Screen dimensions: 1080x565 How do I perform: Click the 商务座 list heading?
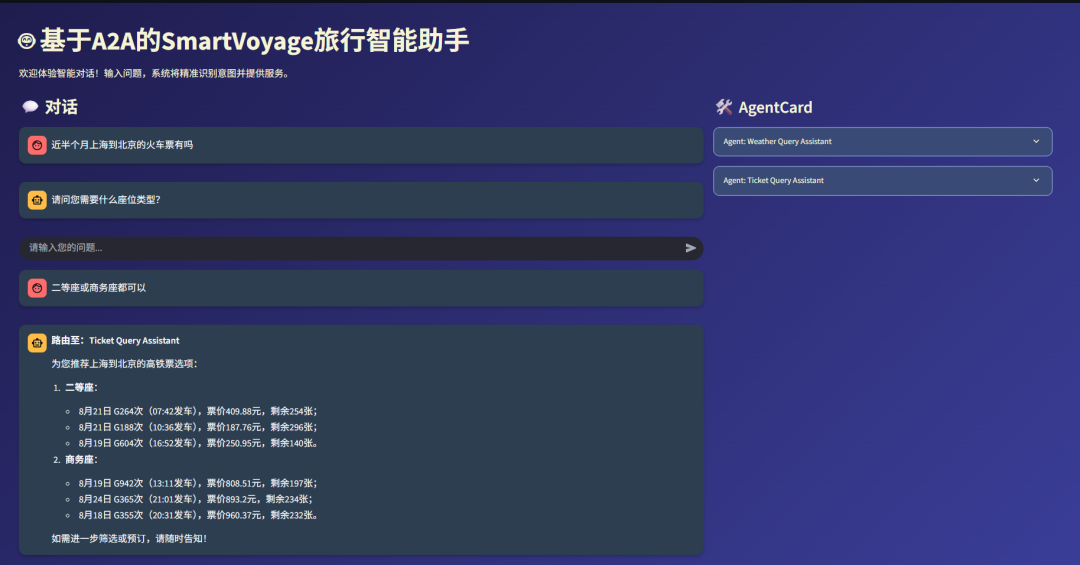(x=81, y=460)
